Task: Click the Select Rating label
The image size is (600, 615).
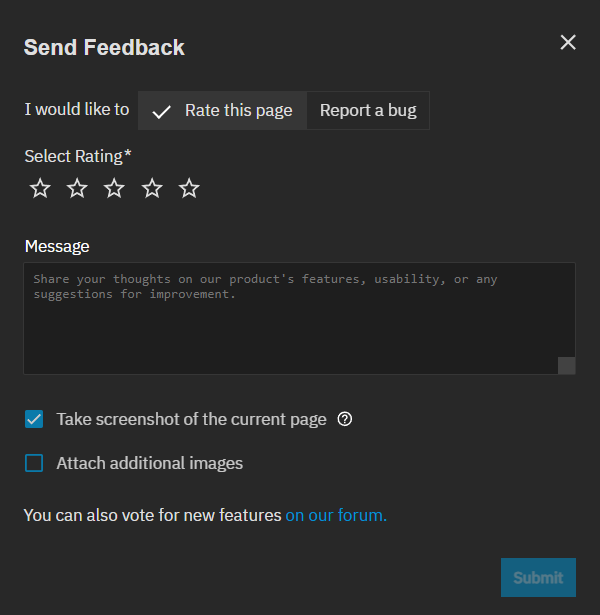Action: tap(77, 156)
